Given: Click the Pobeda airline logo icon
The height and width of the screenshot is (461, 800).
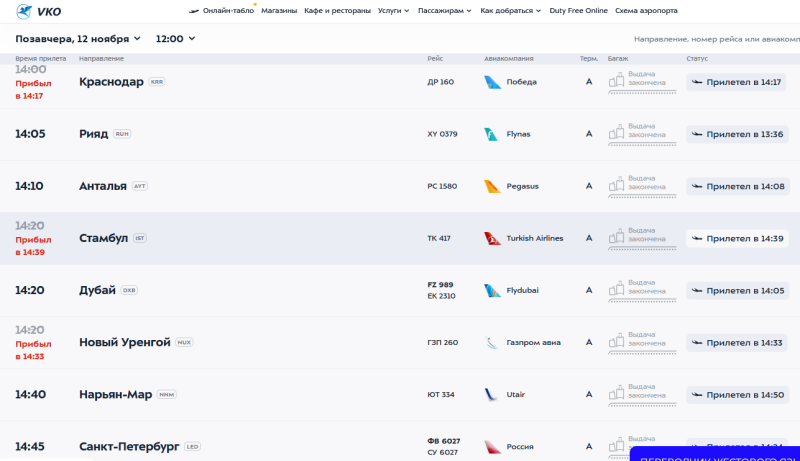Looking at the screenshot, I should (491, 82).
